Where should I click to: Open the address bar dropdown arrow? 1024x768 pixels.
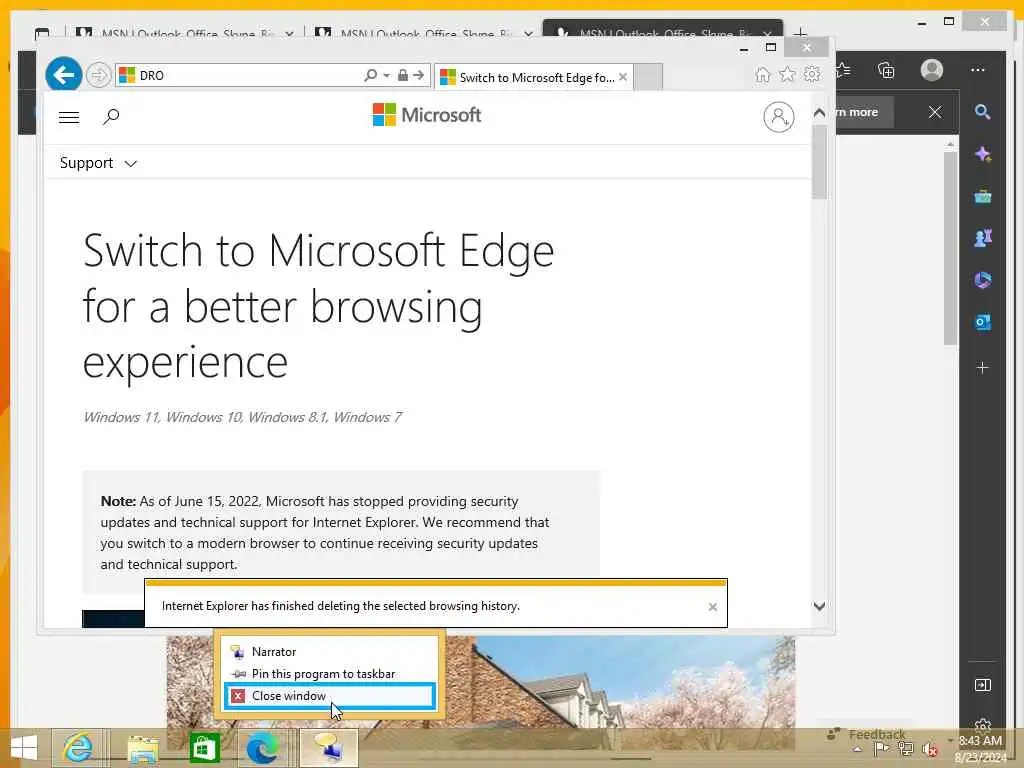point(387,75)
